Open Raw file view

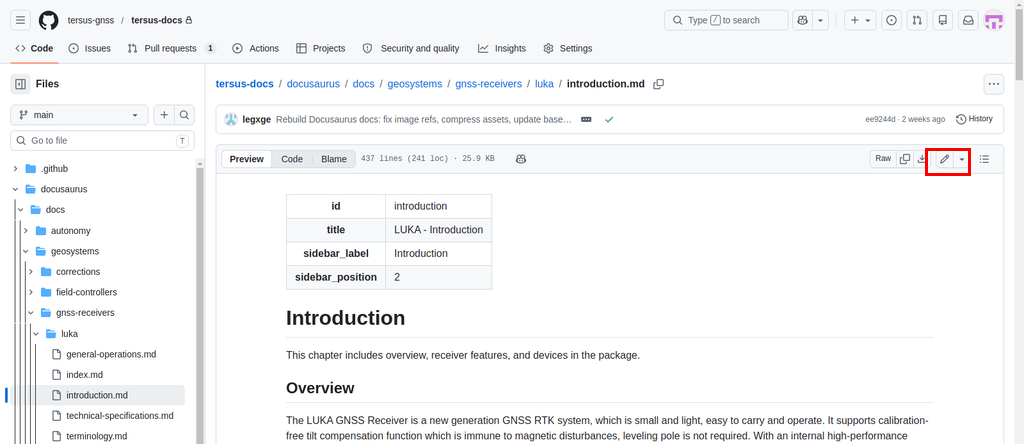click(x=883, y=159)
